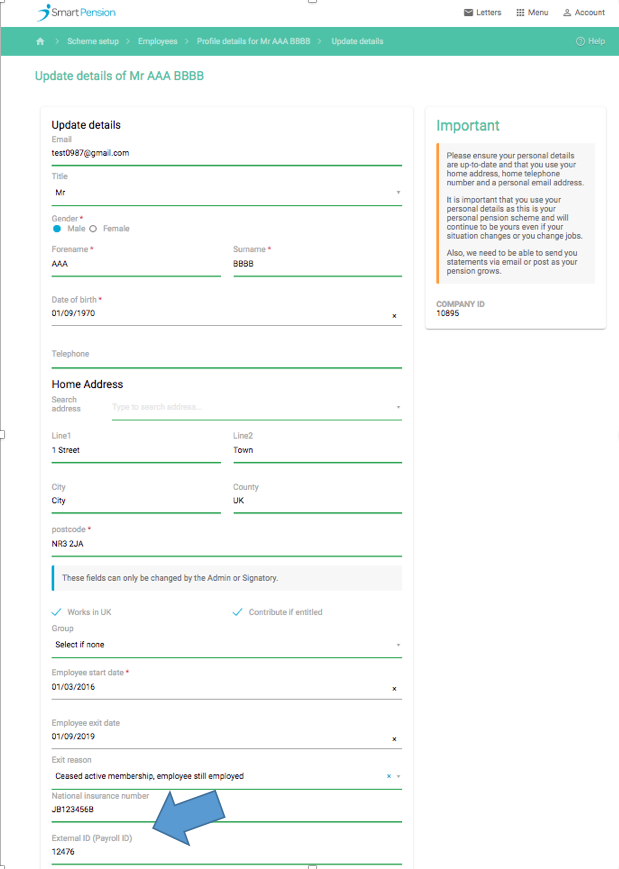The image size is (619, 869).
Task: Expand the Exit reason dropdown
Action: 398,776
